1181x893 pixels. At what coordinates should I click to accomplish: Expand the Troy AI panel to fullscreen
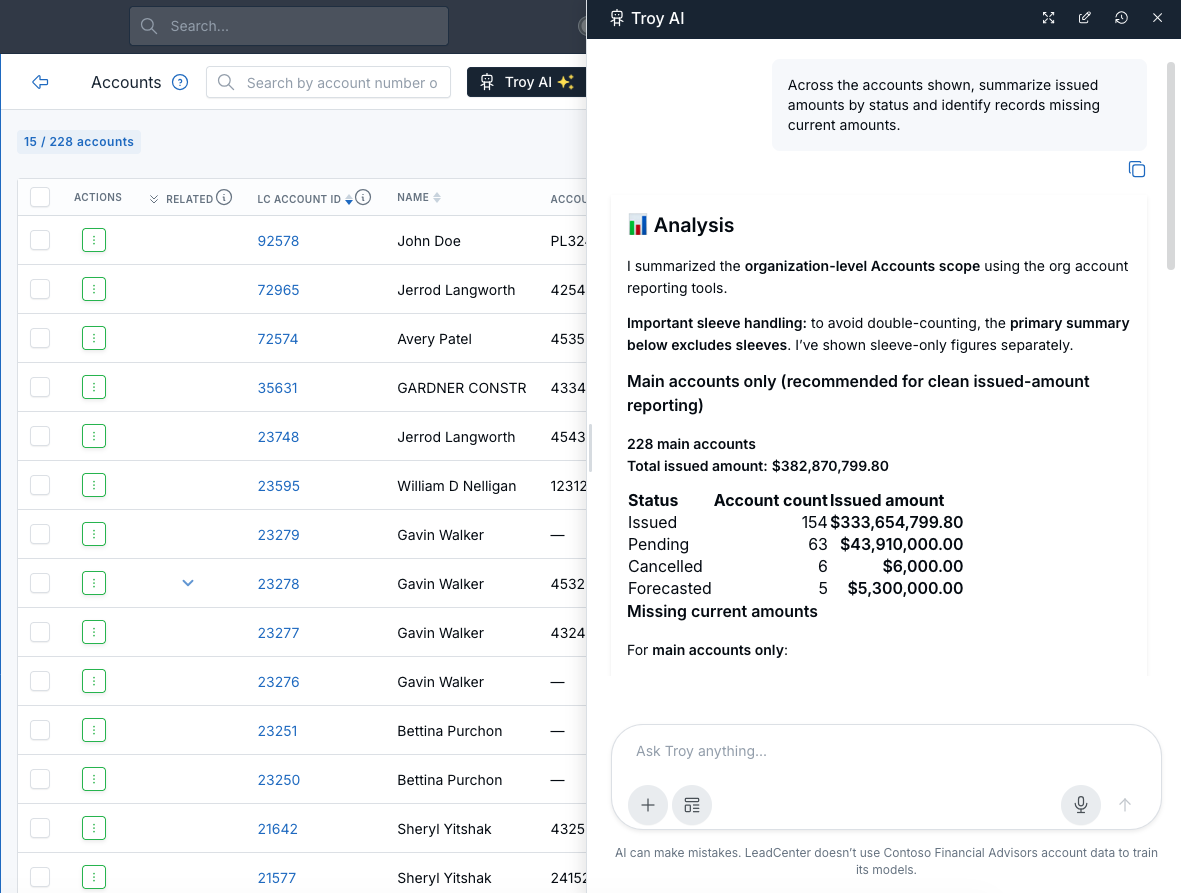coord(1048,18)
